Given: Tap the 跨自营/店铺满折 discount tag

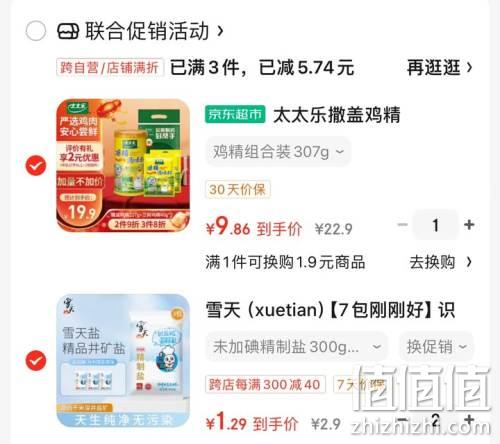Looking at the screenshot, I should (x=110, y=67).
